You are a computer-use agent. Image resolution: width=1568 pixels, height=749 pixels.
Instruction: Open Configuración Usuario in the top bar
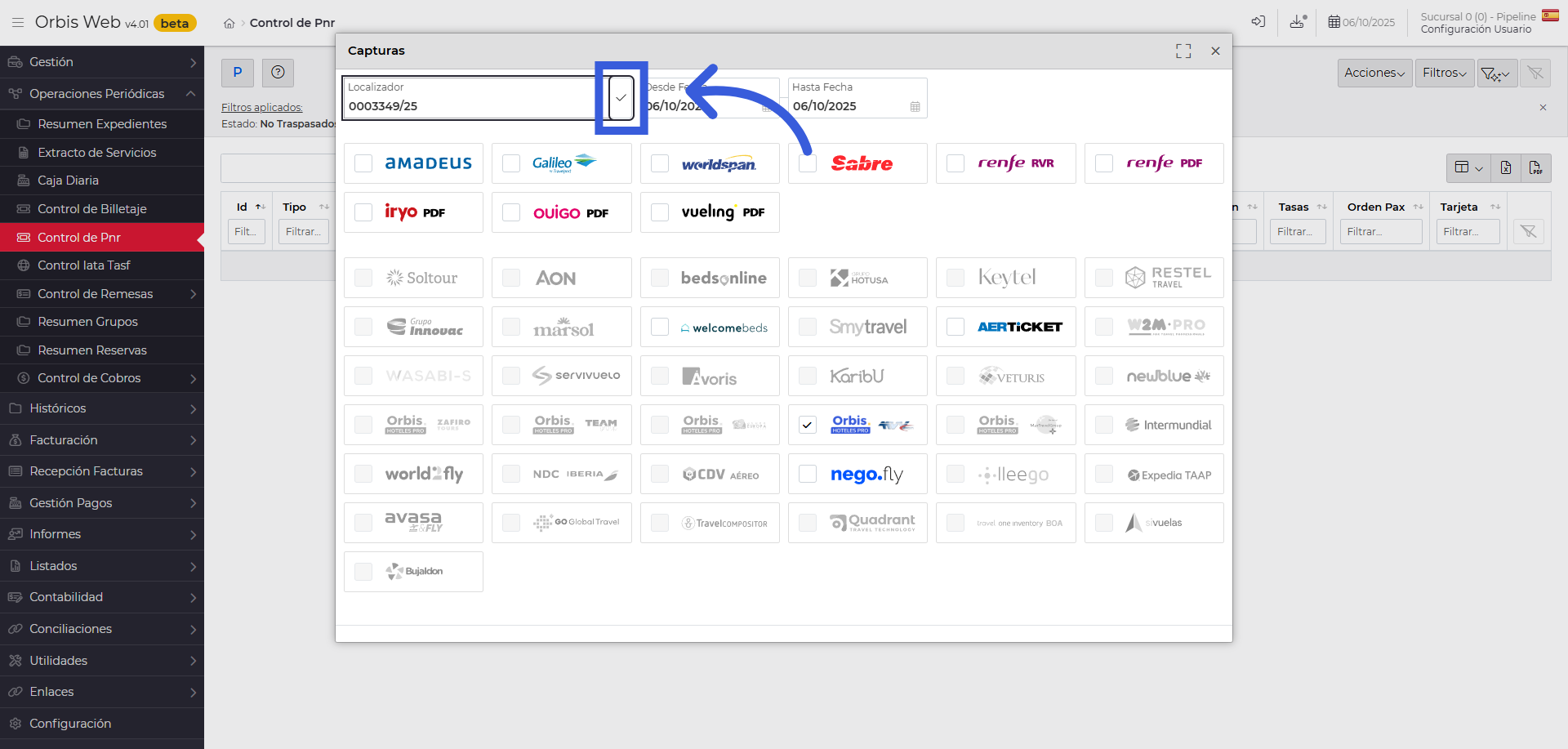tap(1476, 29)
